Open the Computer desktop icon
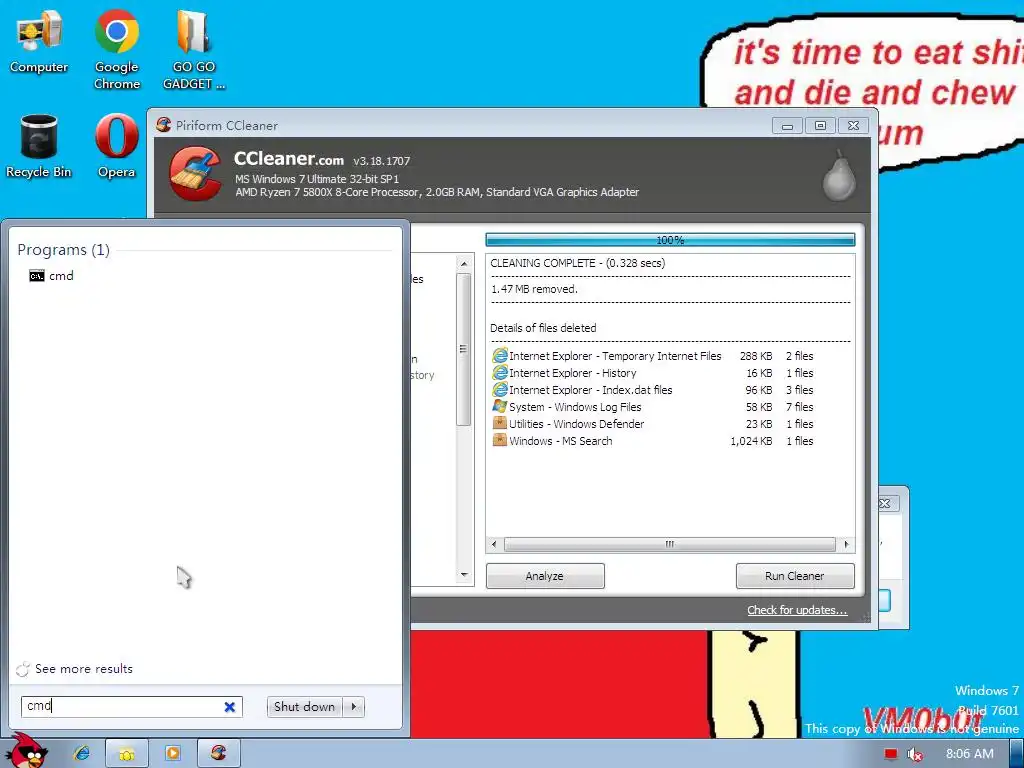 [x=39, y=42]
